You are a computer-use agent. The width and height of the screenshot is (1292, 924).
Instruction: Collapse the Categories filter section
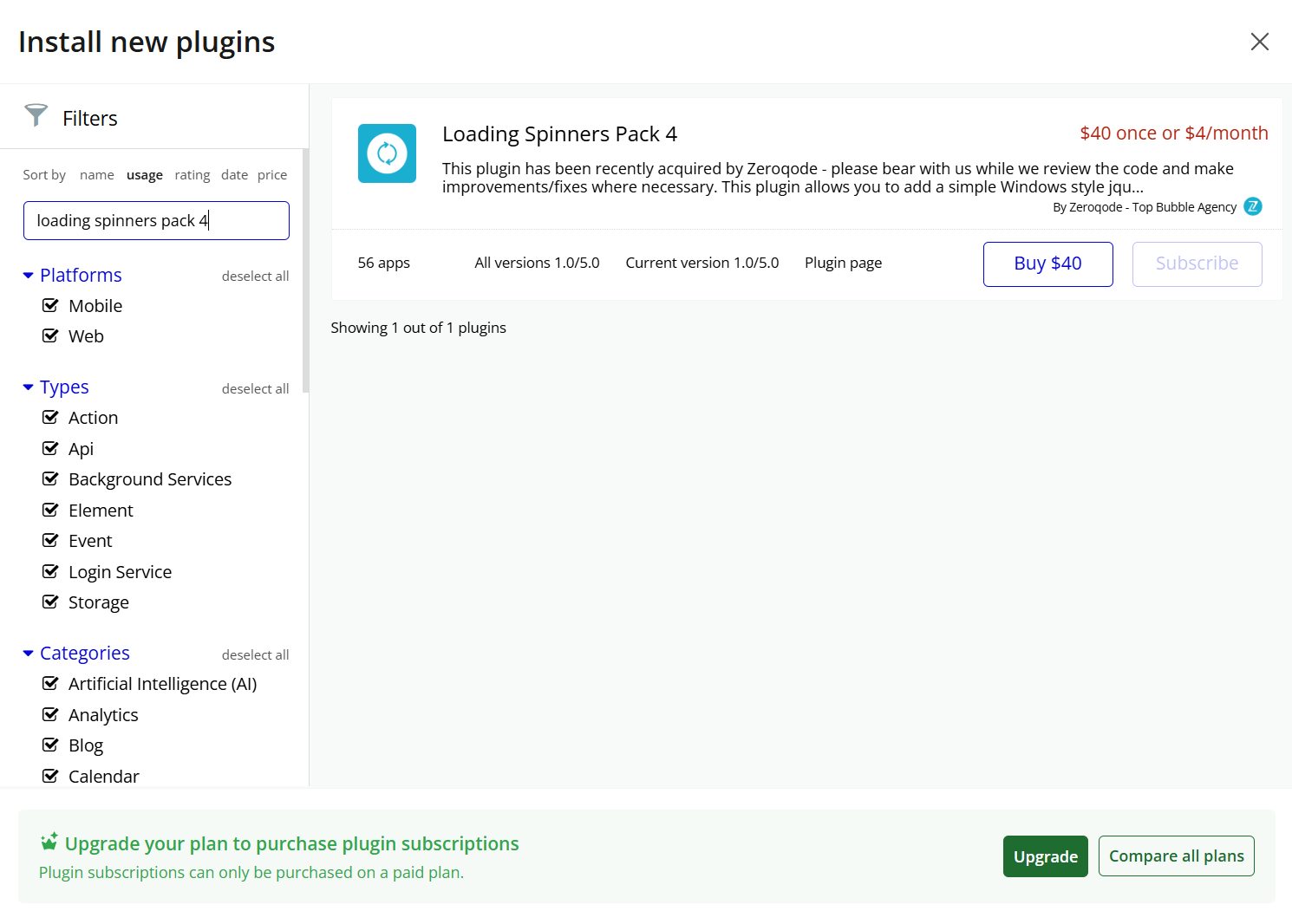[29, 654]
